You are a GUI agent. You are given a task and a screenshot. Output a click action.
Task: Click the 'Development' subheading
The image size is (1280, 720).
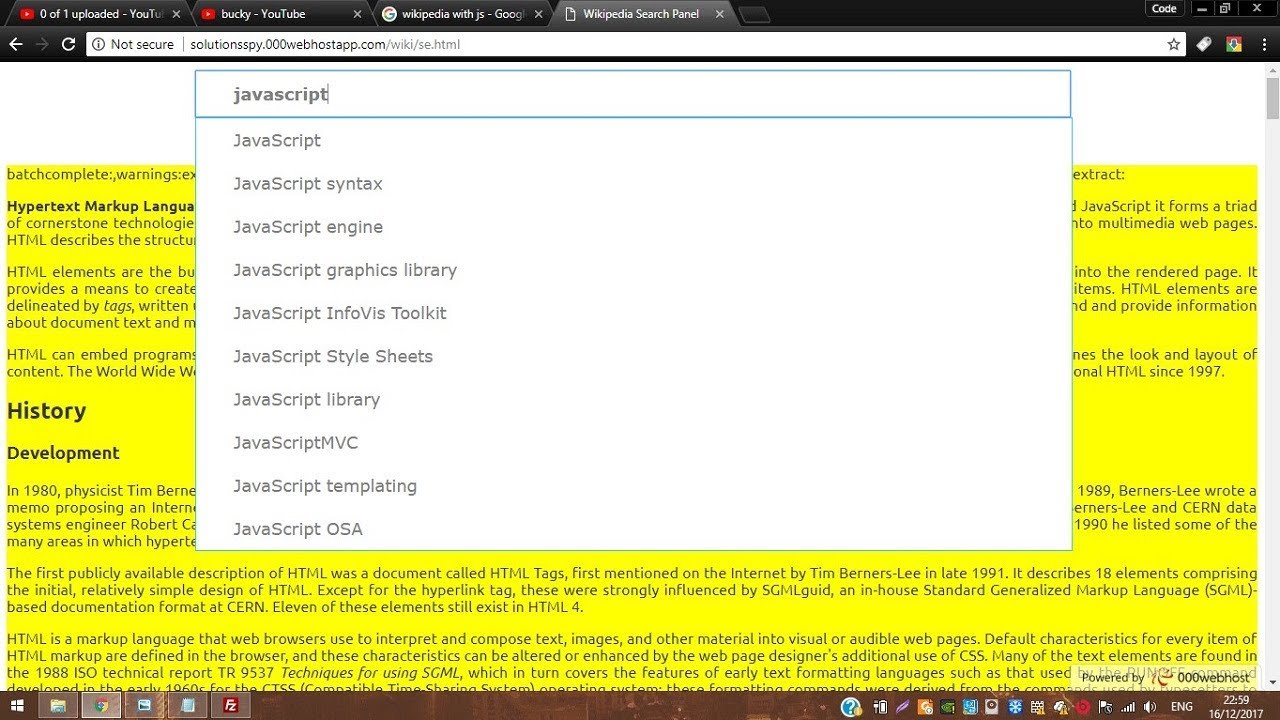pos(63,453)
